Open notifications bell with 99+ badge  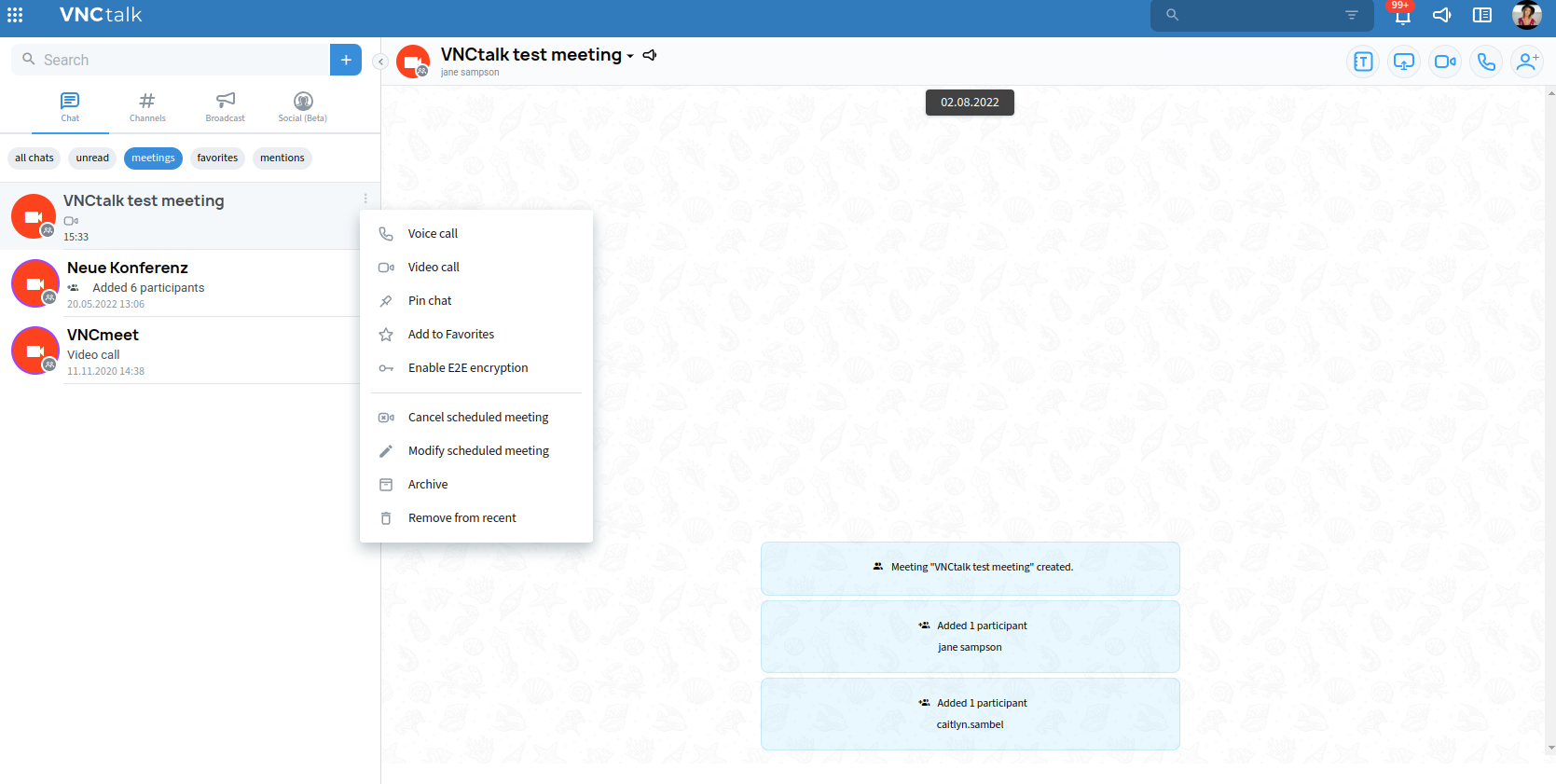[1402, 14]
